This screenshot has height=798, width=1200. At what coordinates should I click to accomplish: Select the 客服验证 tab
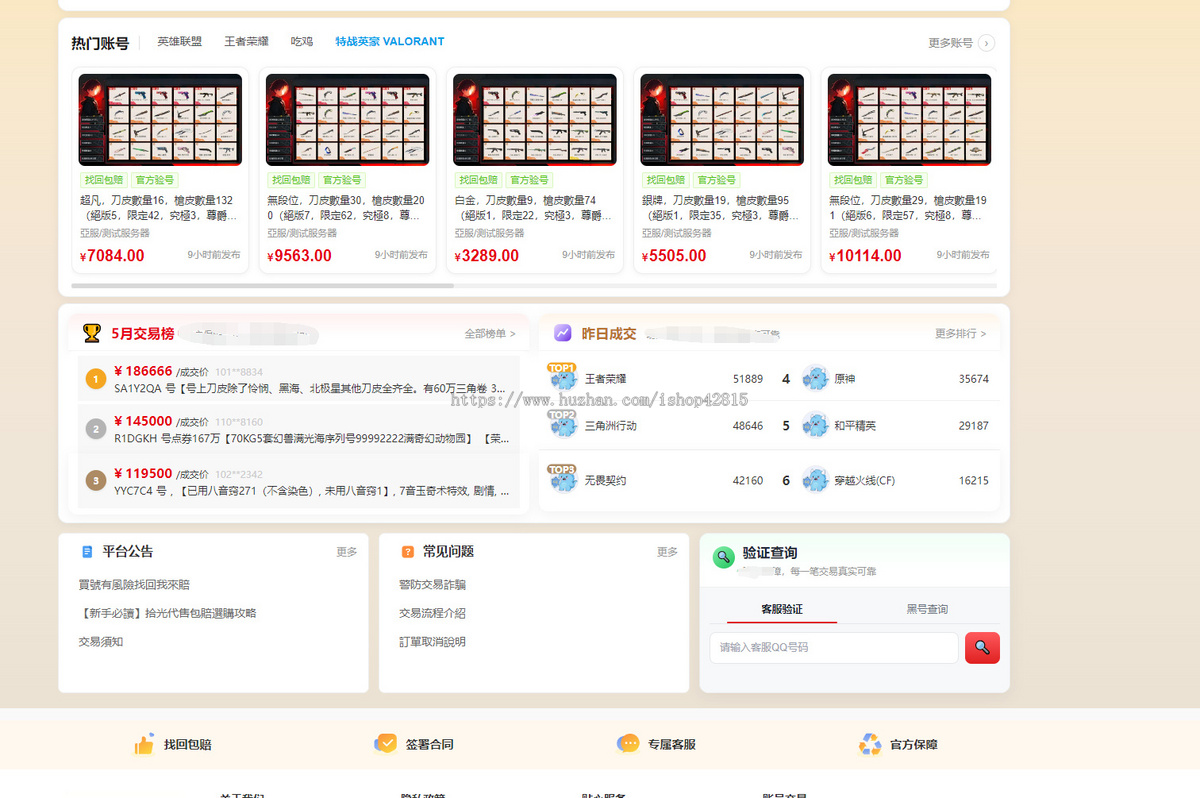point(782,609)
